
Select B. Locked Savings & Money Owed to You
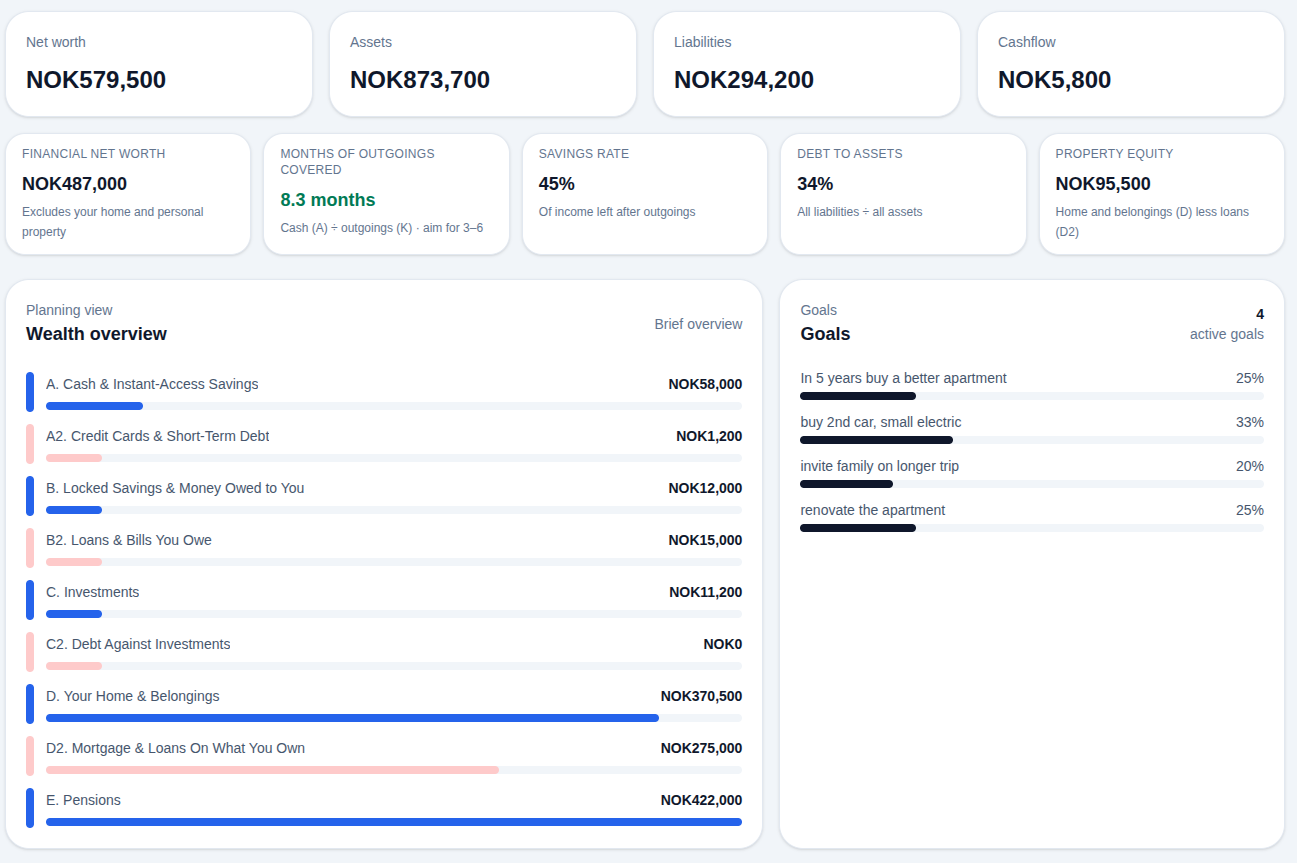[x=175, y=488]
